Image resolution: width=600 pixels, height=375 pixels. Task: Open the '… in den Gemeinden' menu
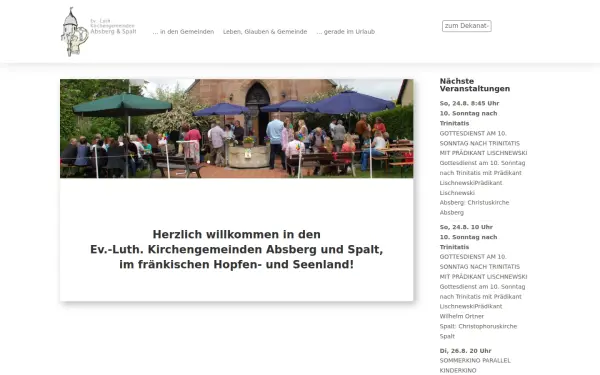pos(183,32)
